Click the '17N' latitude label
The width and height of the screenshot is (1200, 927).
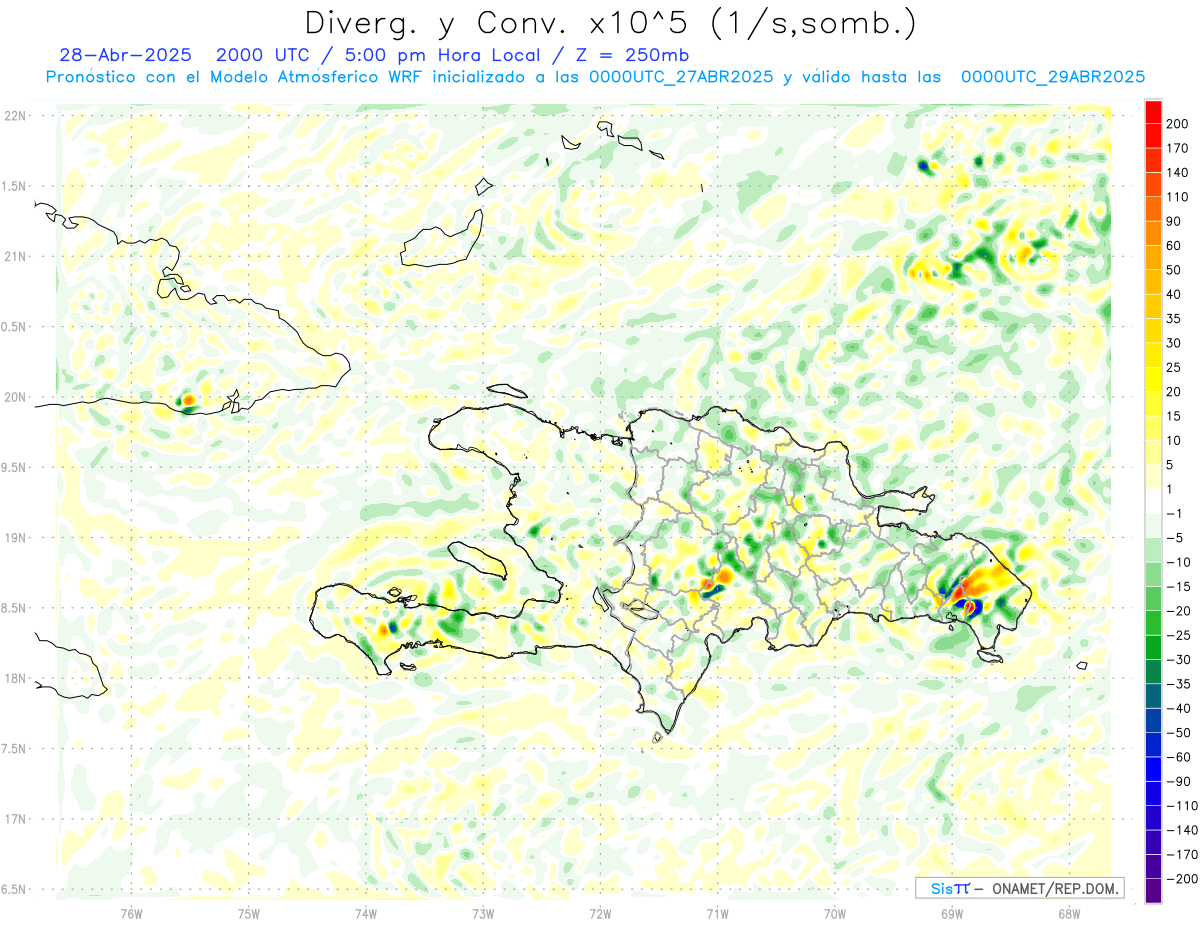(x=15, y=819)
